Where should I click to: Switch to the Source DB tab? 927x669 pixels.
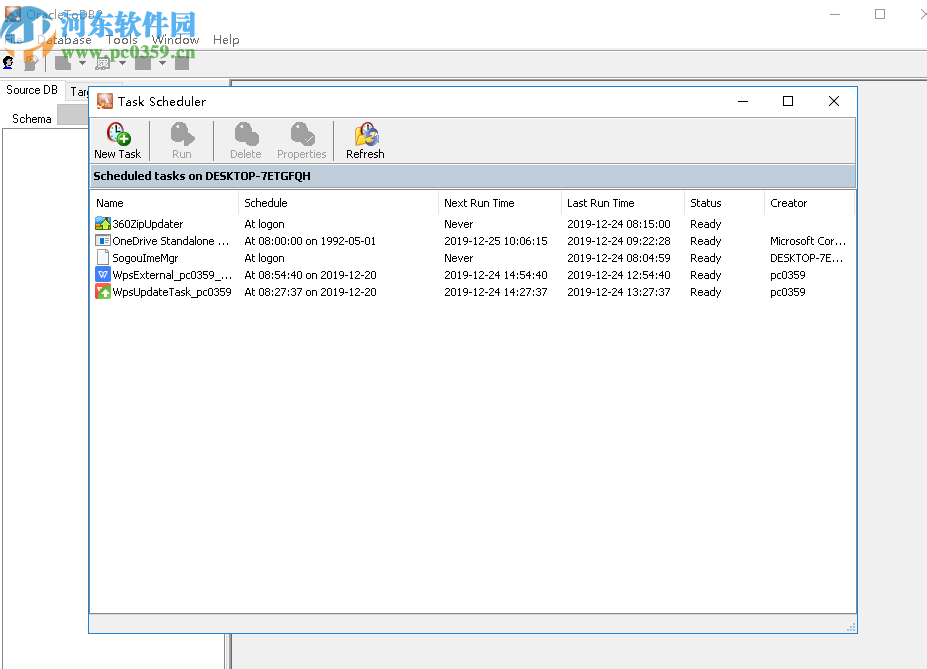(31, 89)
